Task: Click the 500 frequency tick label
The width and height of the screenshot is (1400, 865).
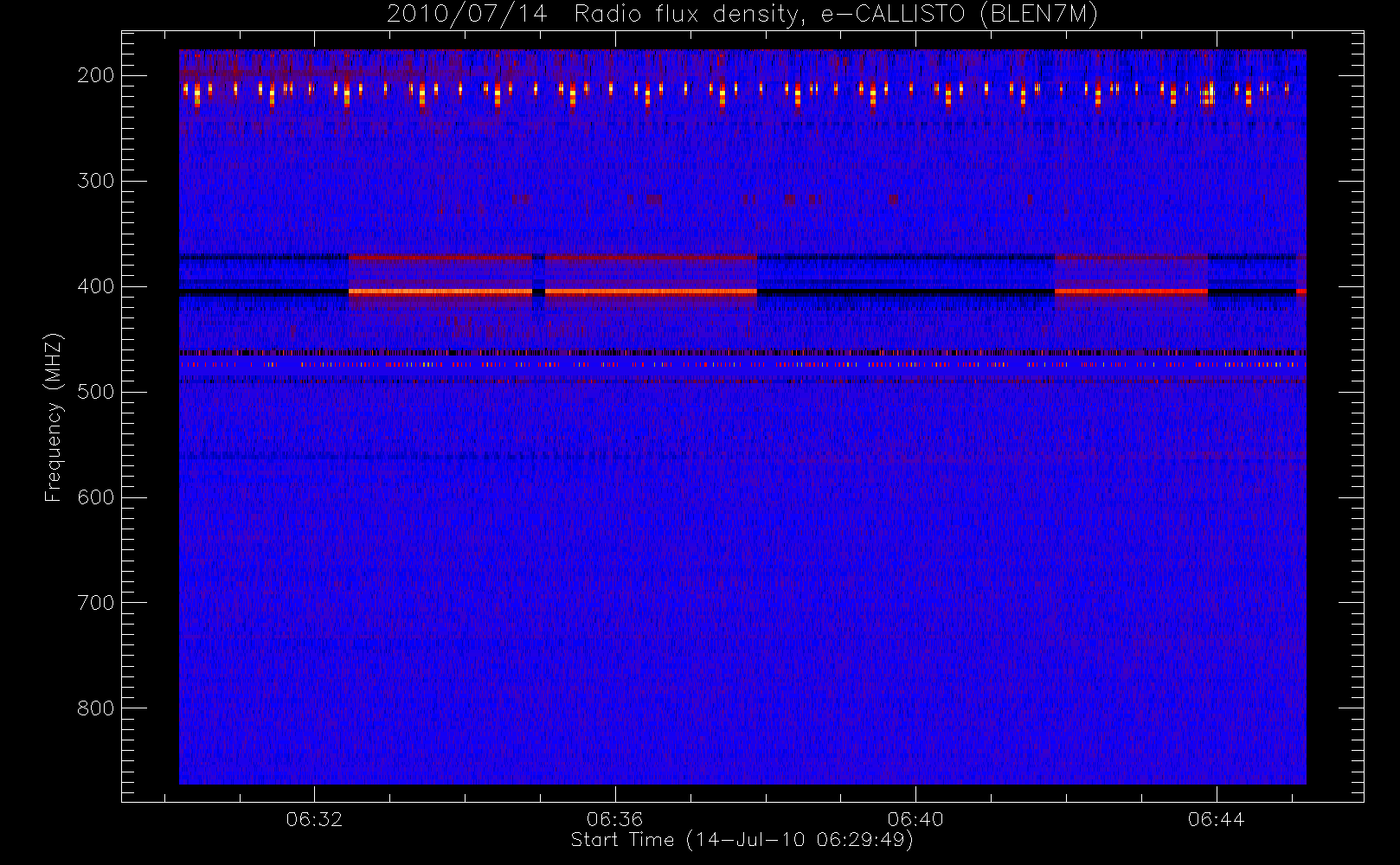Action: 96,392
